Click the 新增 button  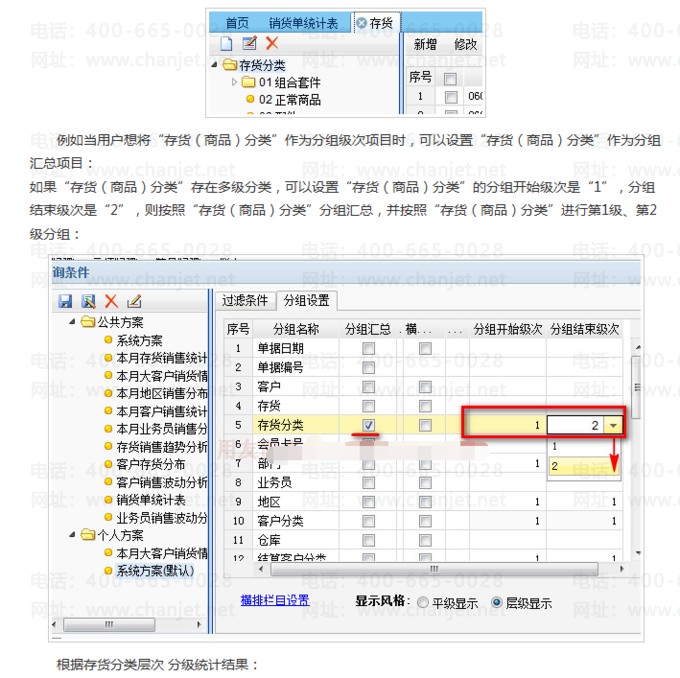[425, 44]
